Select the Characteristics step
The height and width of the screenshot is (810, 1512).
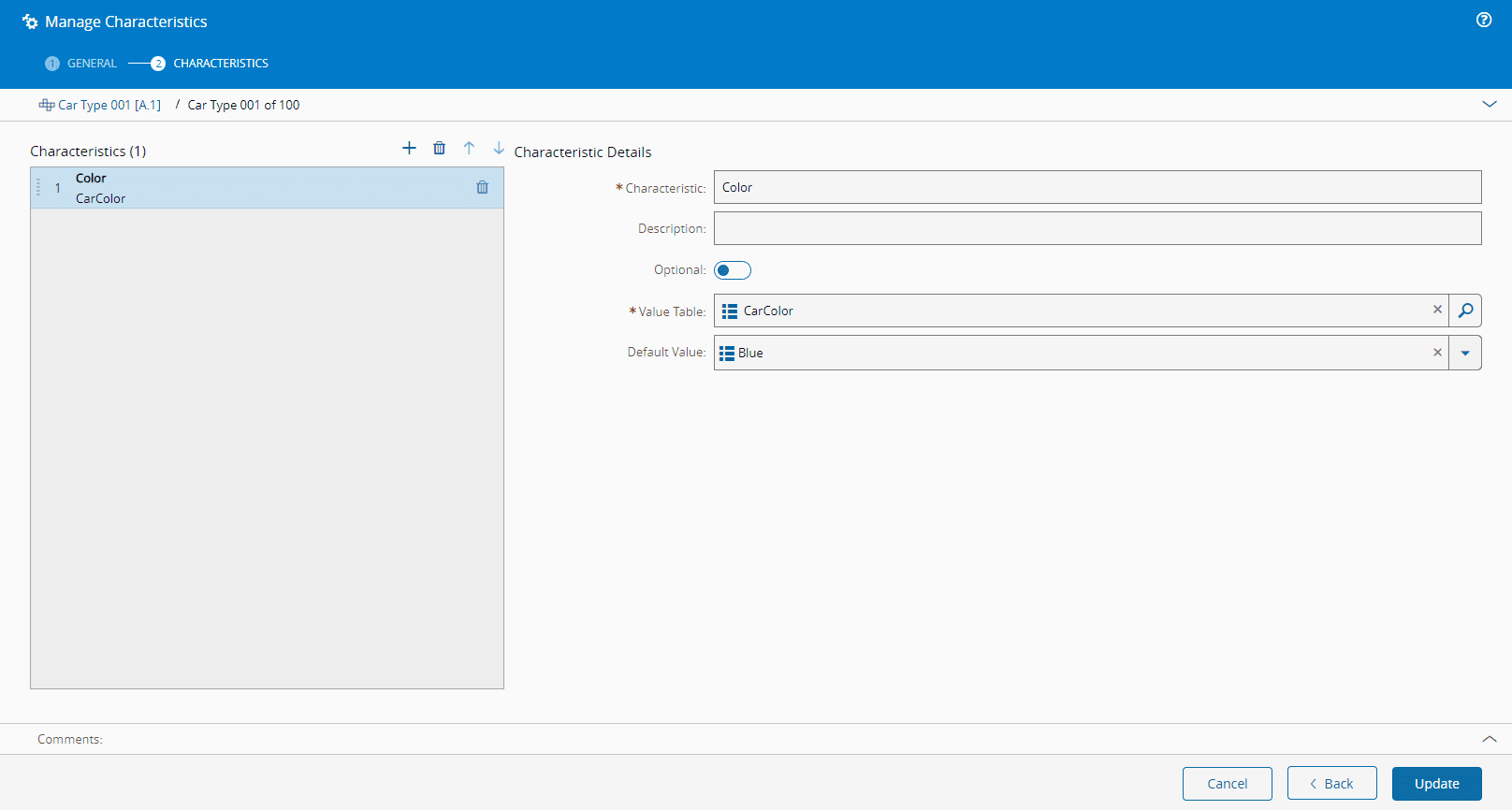pos(220,64)
